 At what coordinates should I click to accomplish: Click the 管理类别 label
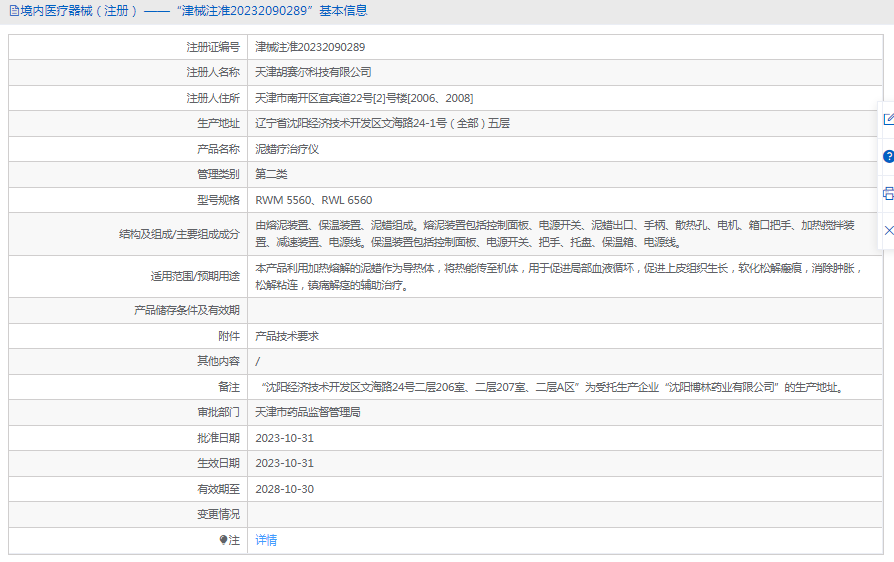218,174
